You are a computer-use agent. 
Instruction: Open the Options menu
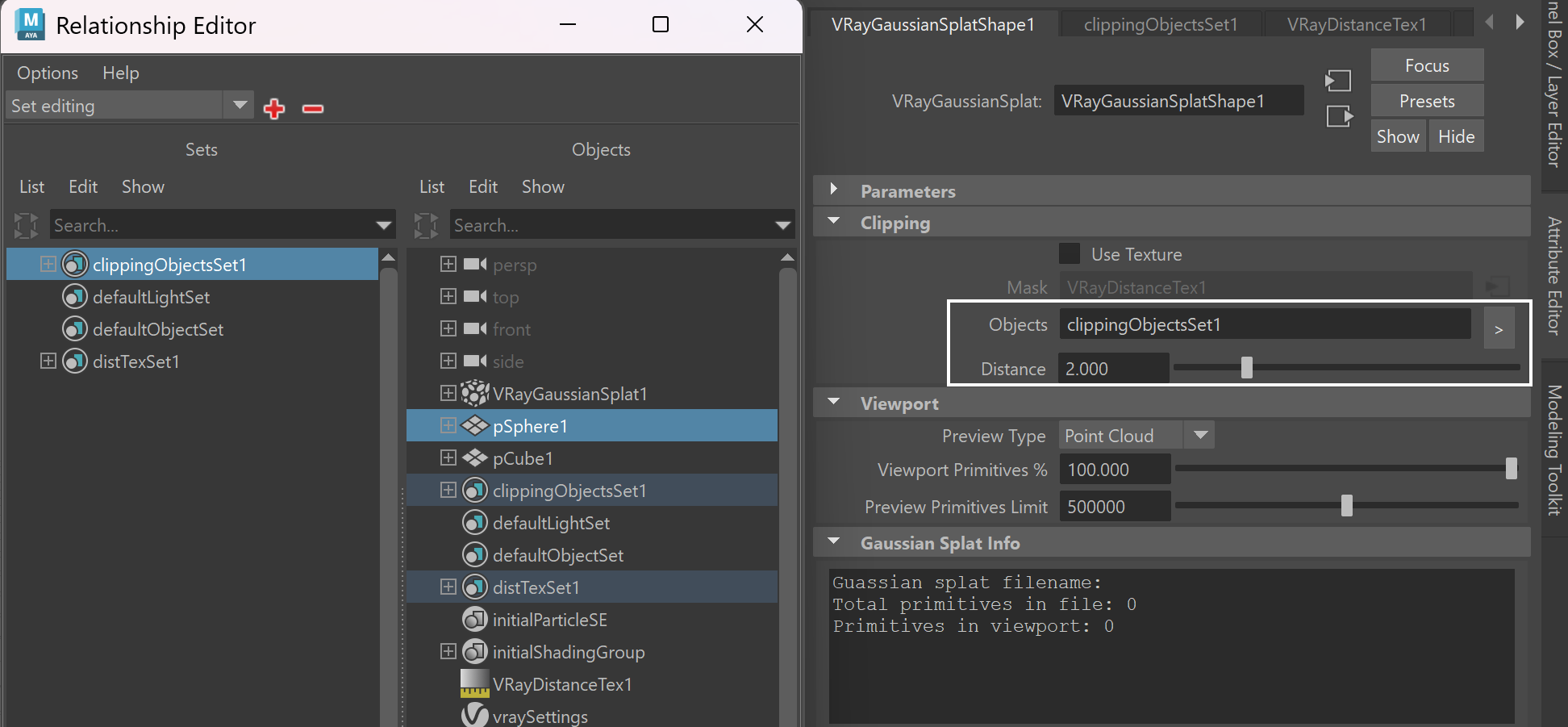coord(48,73)
